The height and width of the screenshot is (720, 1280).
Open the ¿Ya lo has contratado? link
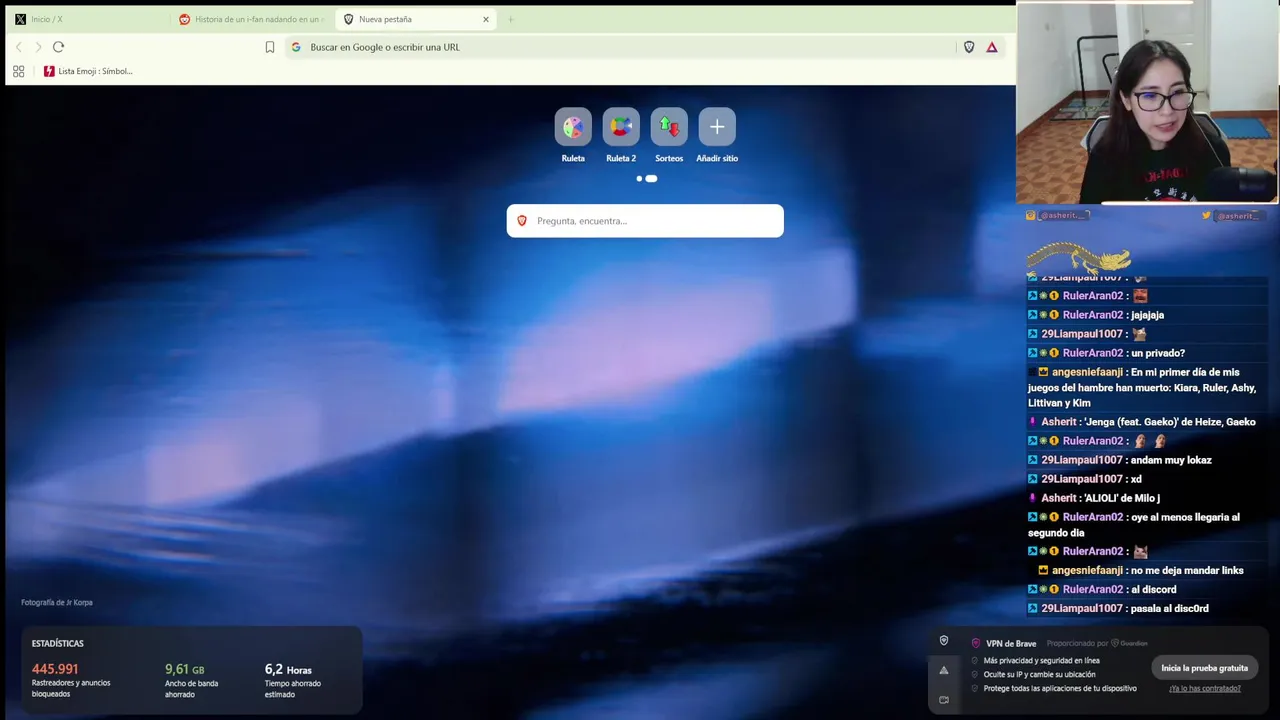(x=1204, y=689)
